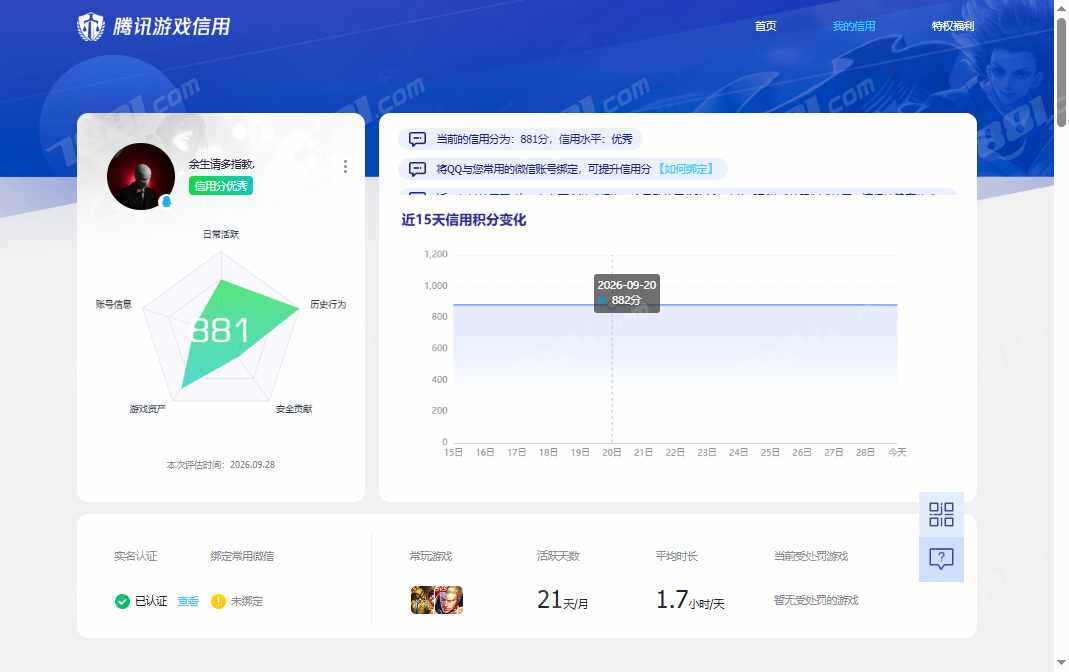
Task: Click the 881 score on radar chart
Action: point(220,331)
